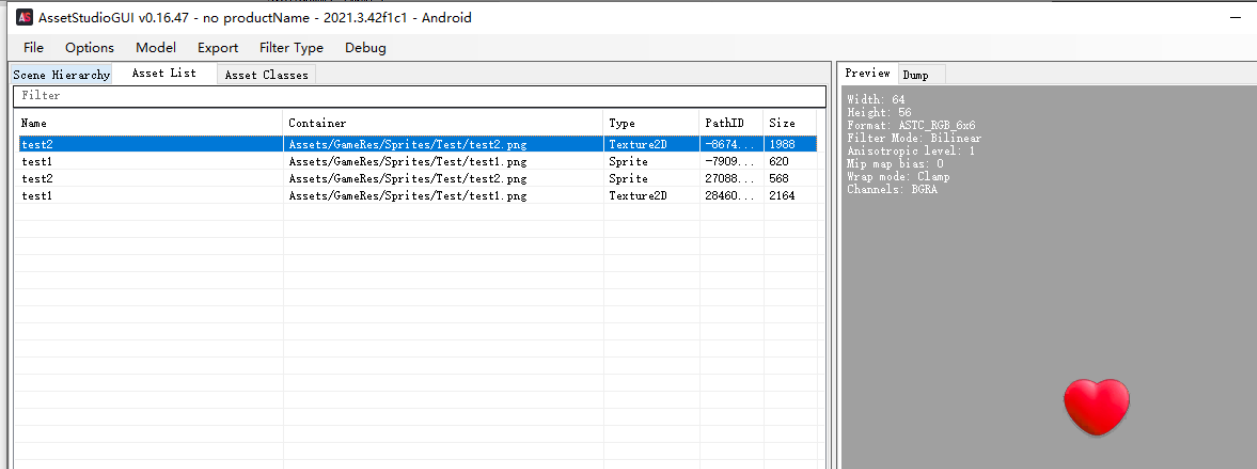
Task: Sort by the Type column header
Action: click(x=651, y=123)
